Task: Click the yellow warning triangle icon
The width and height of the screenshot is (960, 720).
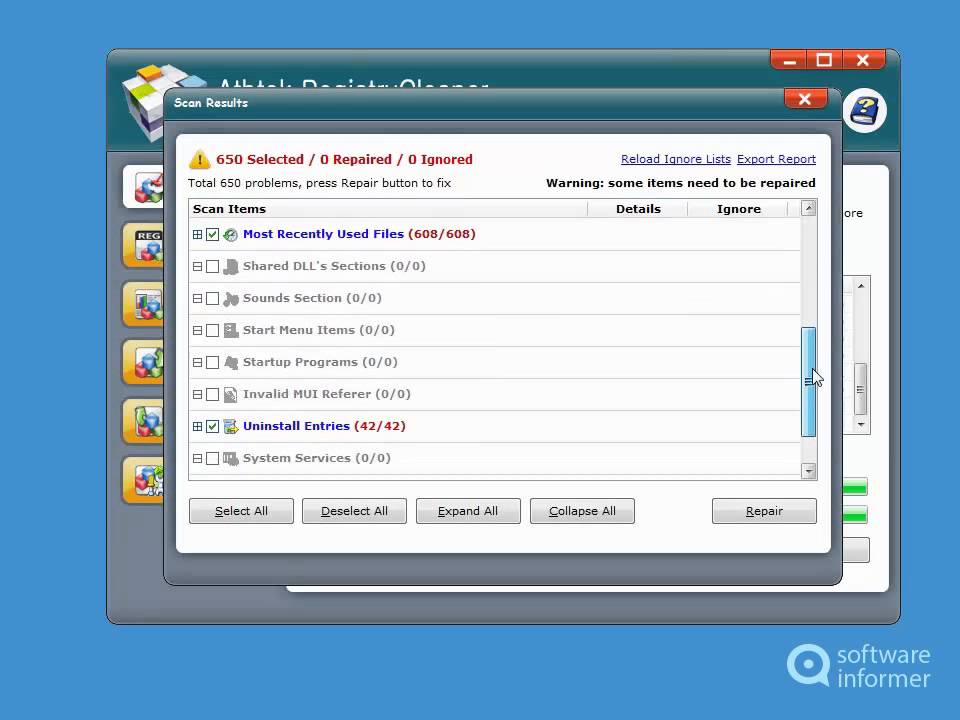Action: [199, 159]
